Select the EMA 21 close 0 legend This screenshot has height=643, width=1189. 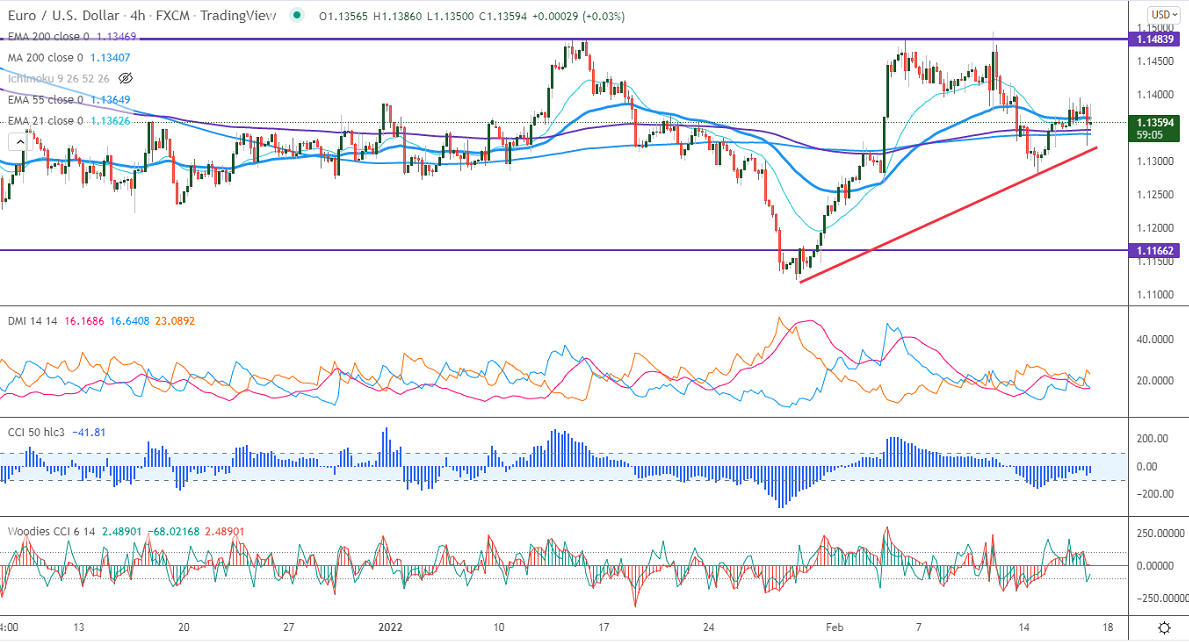[45, 121]
